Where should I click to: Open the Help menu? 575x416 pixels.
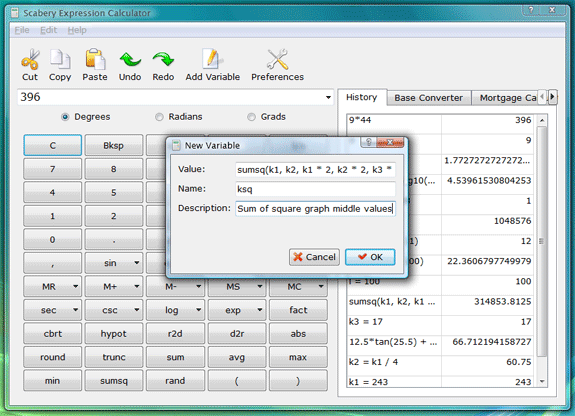(x=77, y=30)
